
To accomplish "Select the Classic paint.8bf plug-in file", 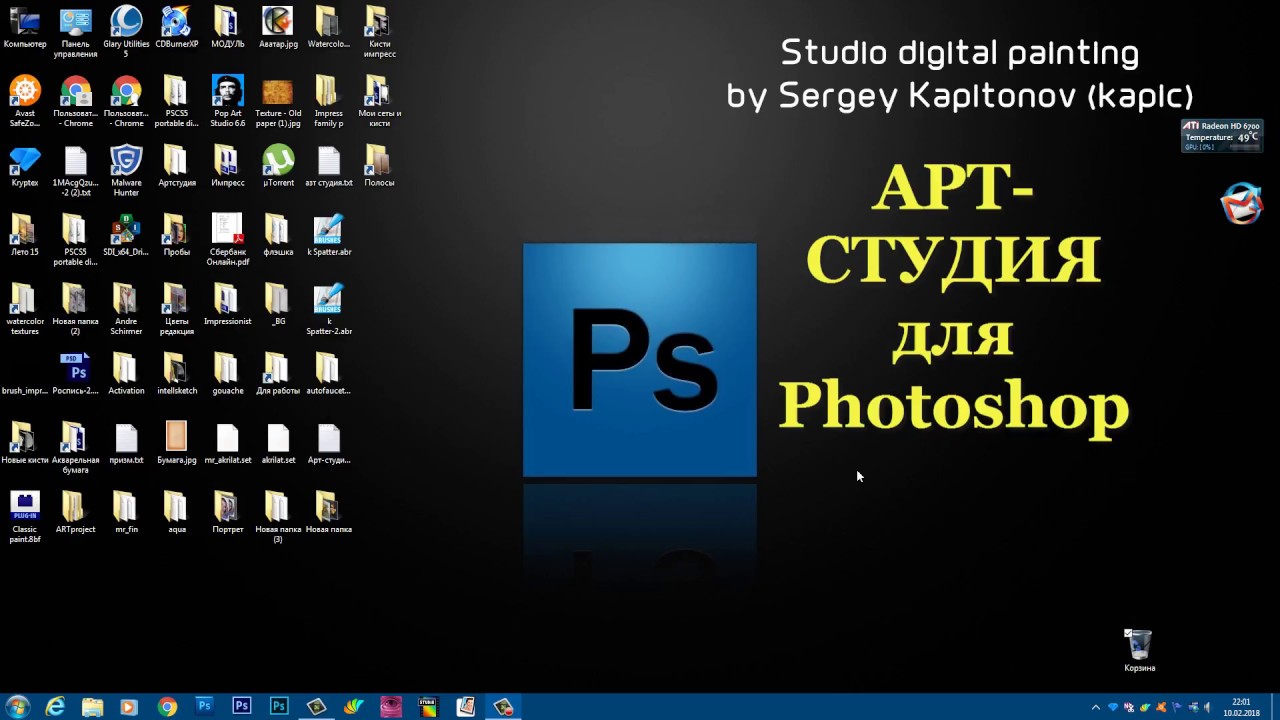I will (x=25, y=517).
